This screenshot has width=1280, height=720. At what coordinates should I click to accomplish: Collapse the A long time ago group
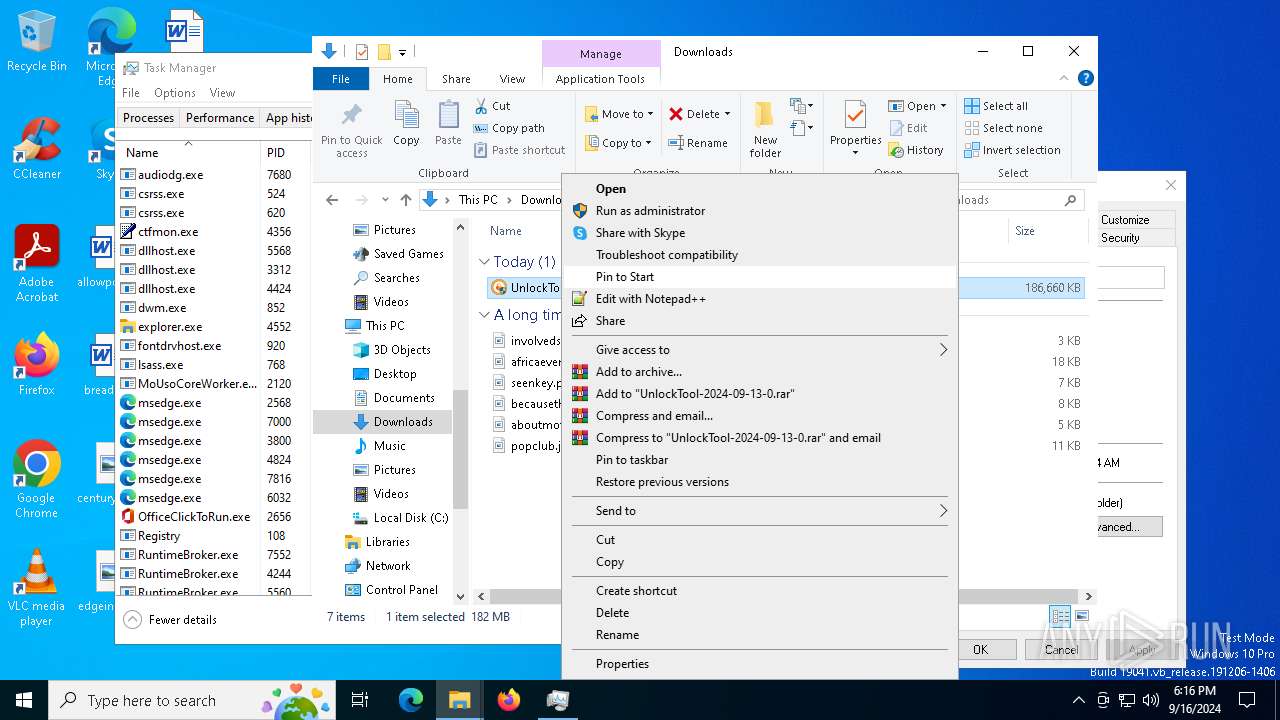point(484,314)
